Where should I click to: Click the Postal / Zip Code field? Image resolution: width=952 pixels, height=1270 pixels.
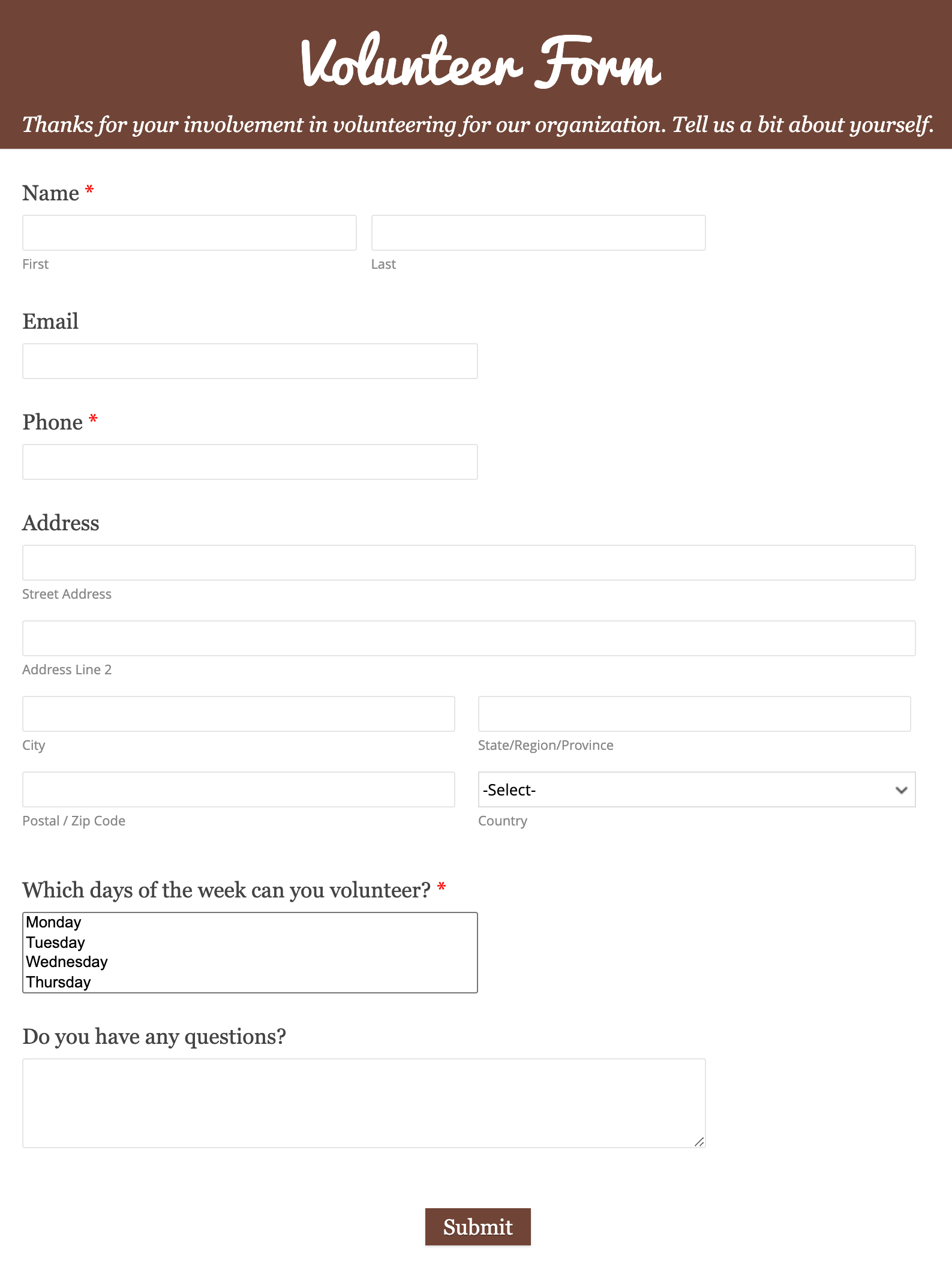[238, 789]
